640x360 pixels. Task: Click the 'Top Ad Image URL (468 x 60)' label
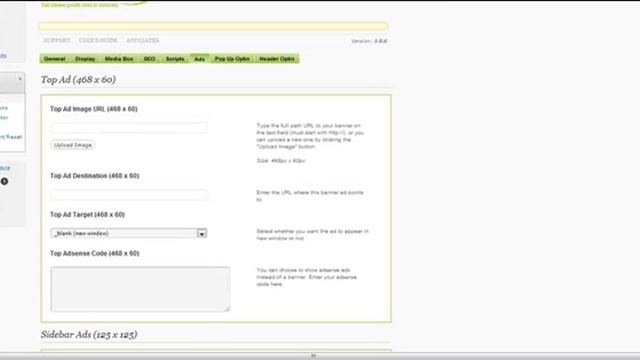tap(94, 109)
